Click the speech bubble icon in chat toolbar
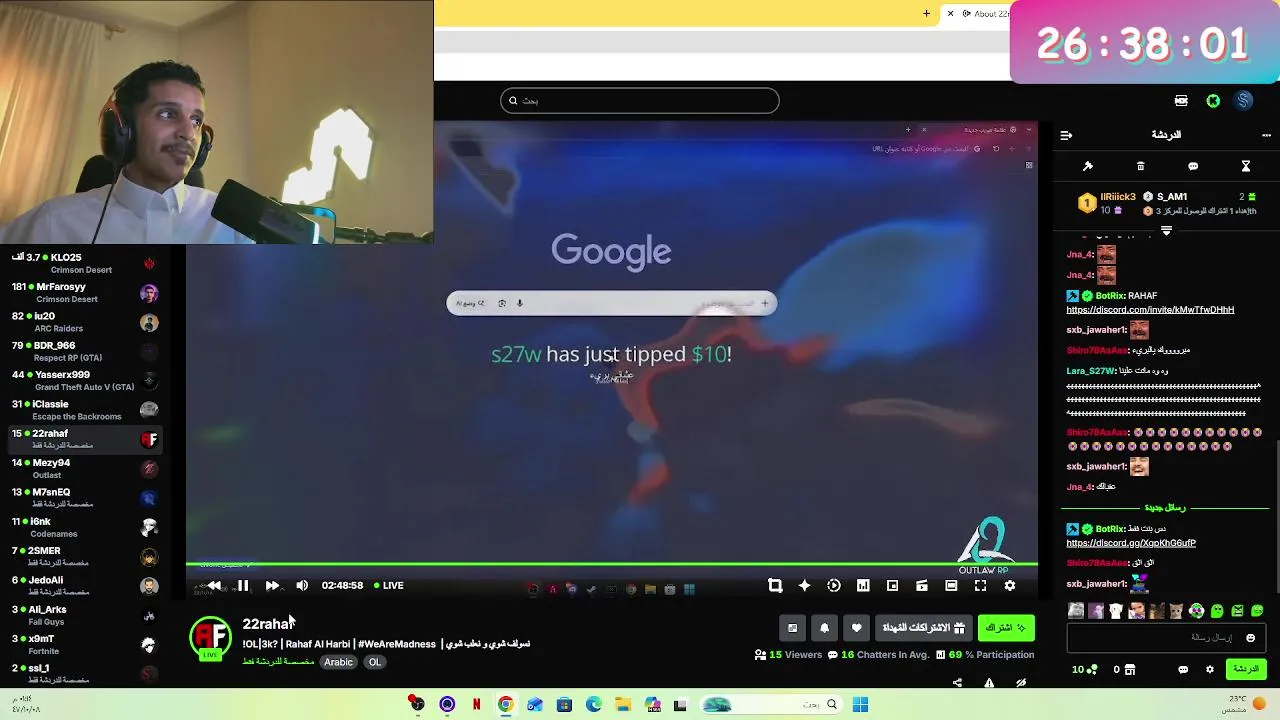This screenshot has height=720, width=1280. (1193, 166)
